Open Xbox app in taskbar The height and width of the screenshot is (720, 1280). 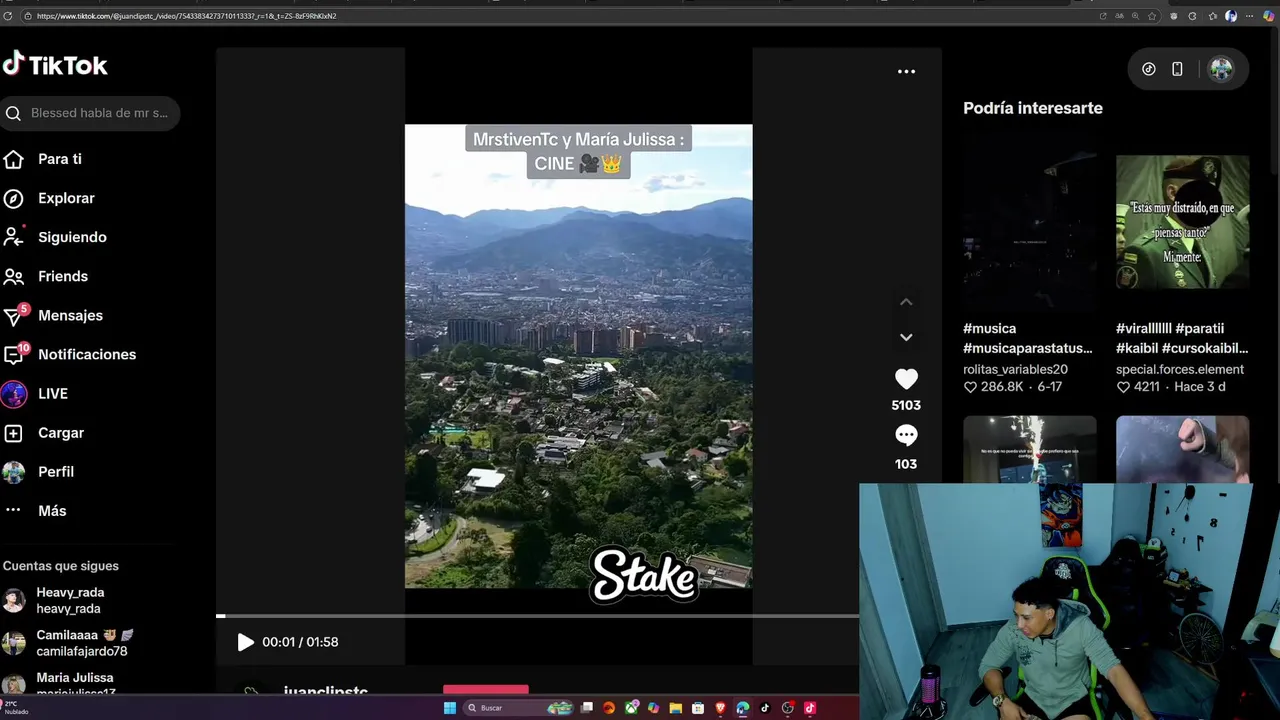click(x=631, y=708)
